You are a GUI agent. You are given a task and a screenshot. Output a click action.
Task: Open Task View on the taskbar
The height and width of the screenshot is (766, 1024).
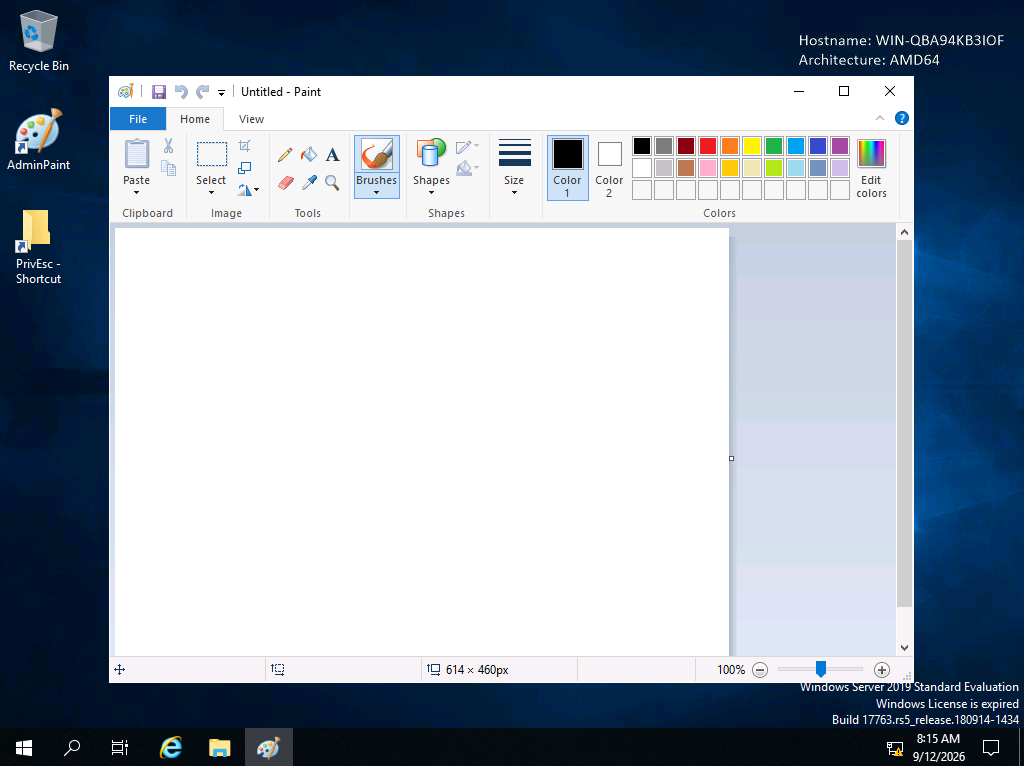(120, 748)
